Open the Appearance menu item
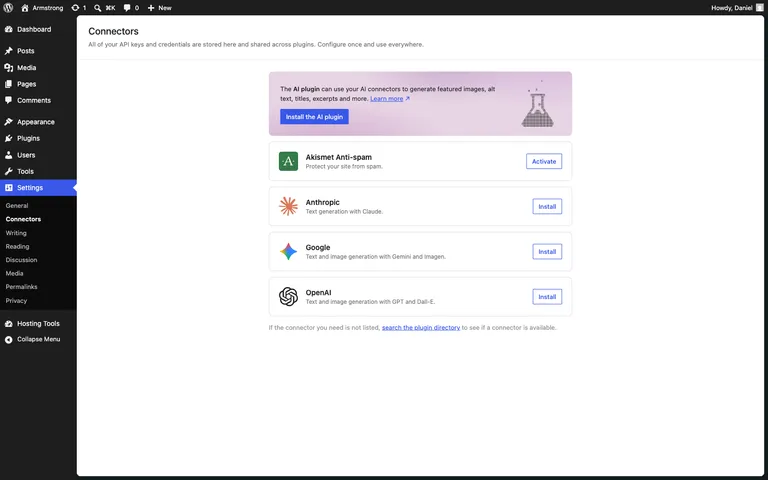768x480 pixels. pyautogui.click(x=38, y=122)
